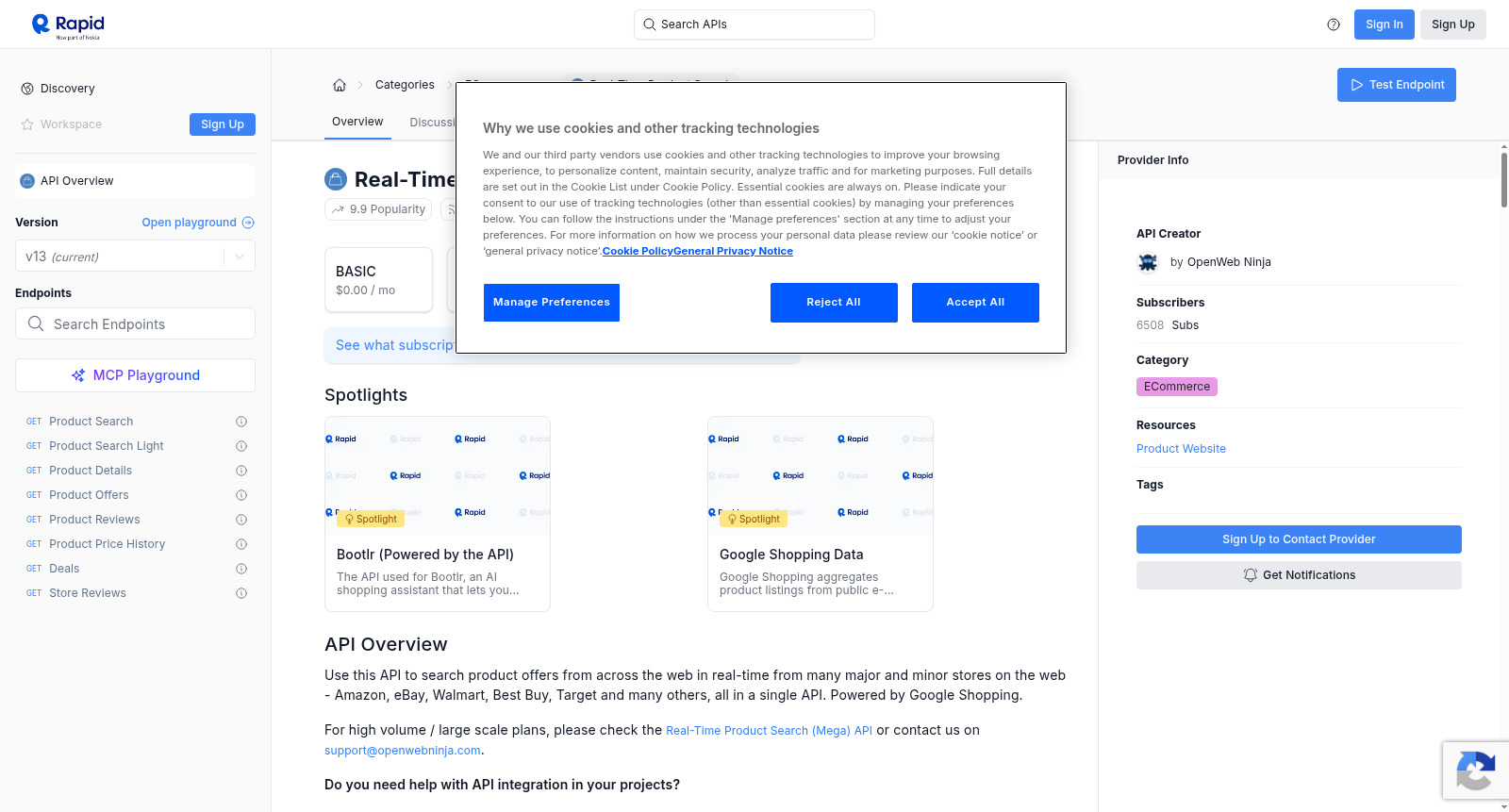This screenshot has height=812, width=1509.
Task: Click Test Endpoint button
Action: (1397, 85)
